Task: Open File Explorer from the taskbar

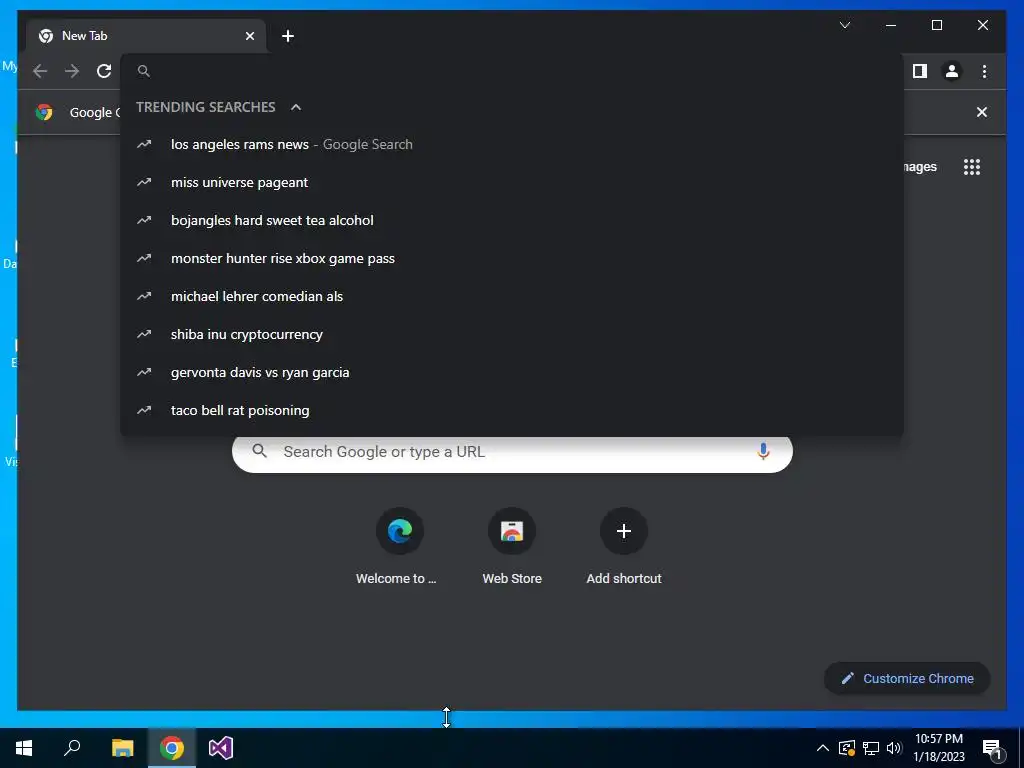Action: click(122, 748)
